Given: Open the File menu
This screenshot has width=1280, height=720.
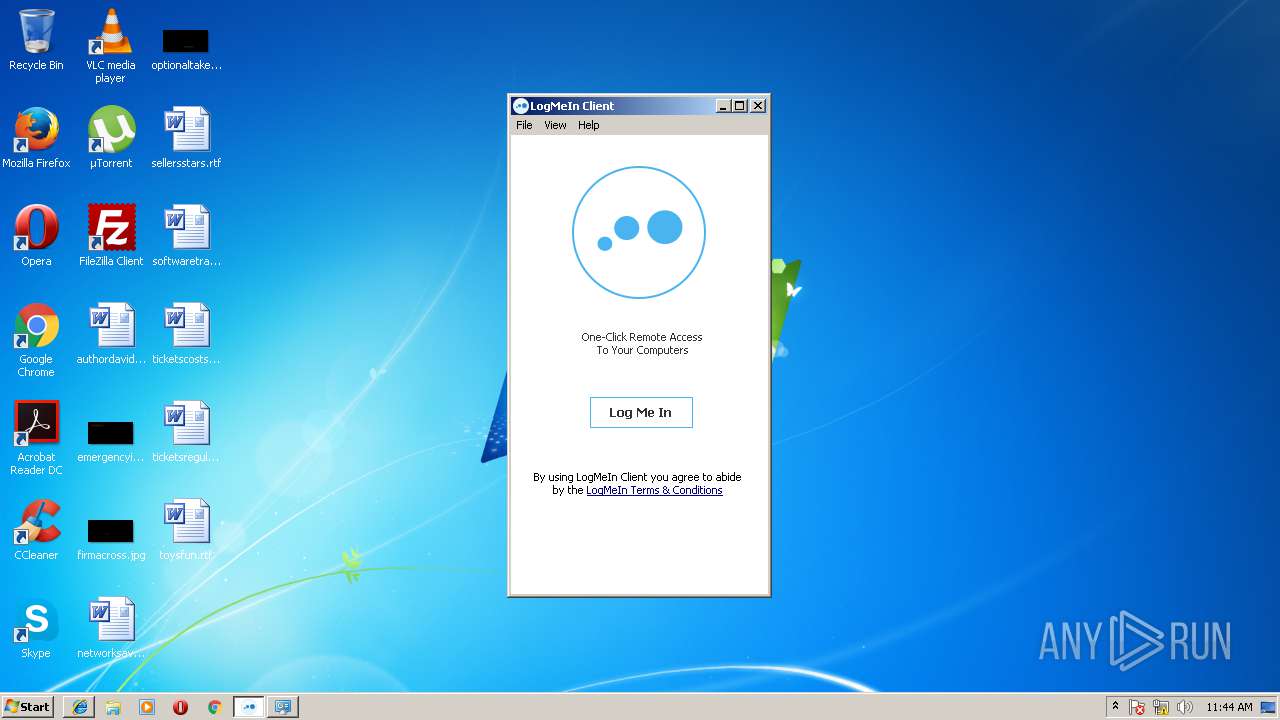Looking at the screenshot, I should (x=524, y=125).
